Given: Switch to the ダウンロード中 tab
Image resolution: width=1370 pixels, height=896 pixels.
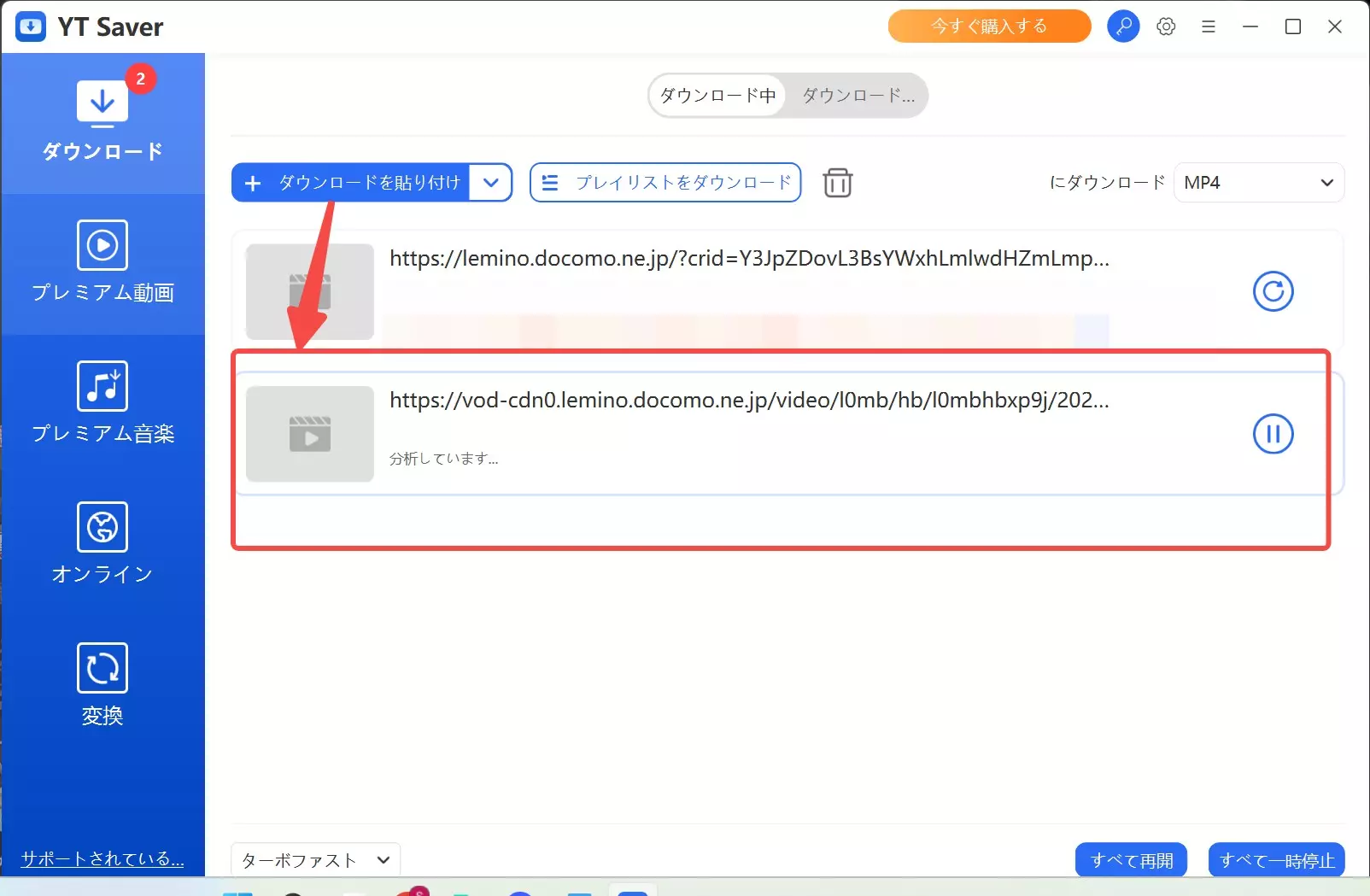Looking at the screenshot, I should coord(717,95).
